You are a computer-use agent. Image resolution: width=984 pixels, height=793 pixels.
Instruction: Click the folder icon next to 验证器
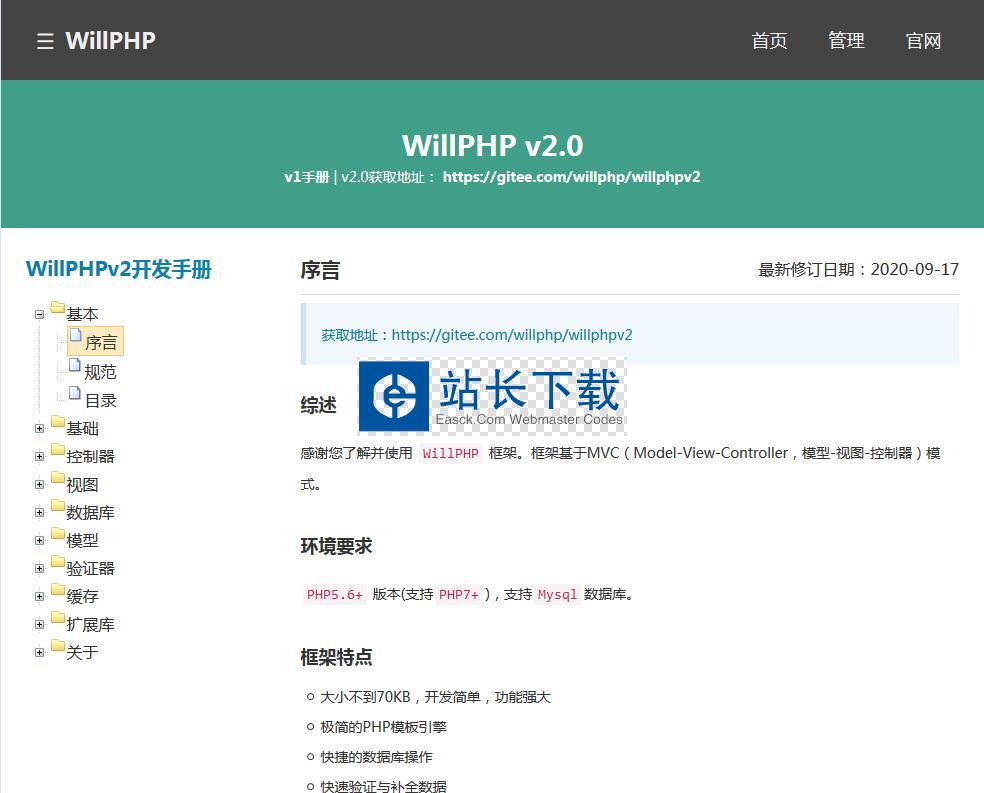point(58,561)
